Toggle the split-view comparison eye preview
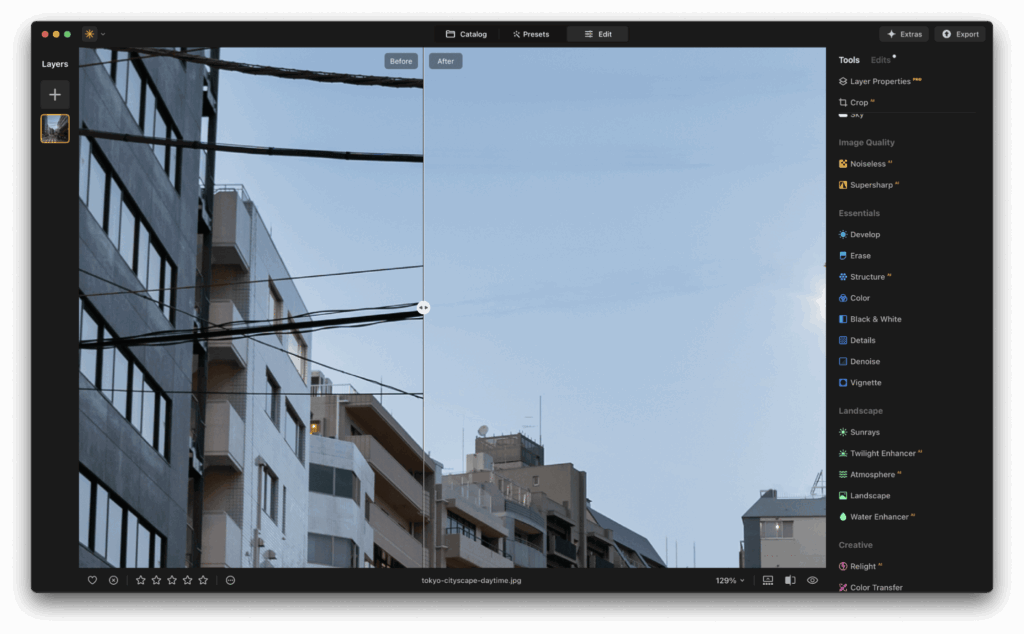The height and width of the screenshot is (634, 1024). [812, 579]
